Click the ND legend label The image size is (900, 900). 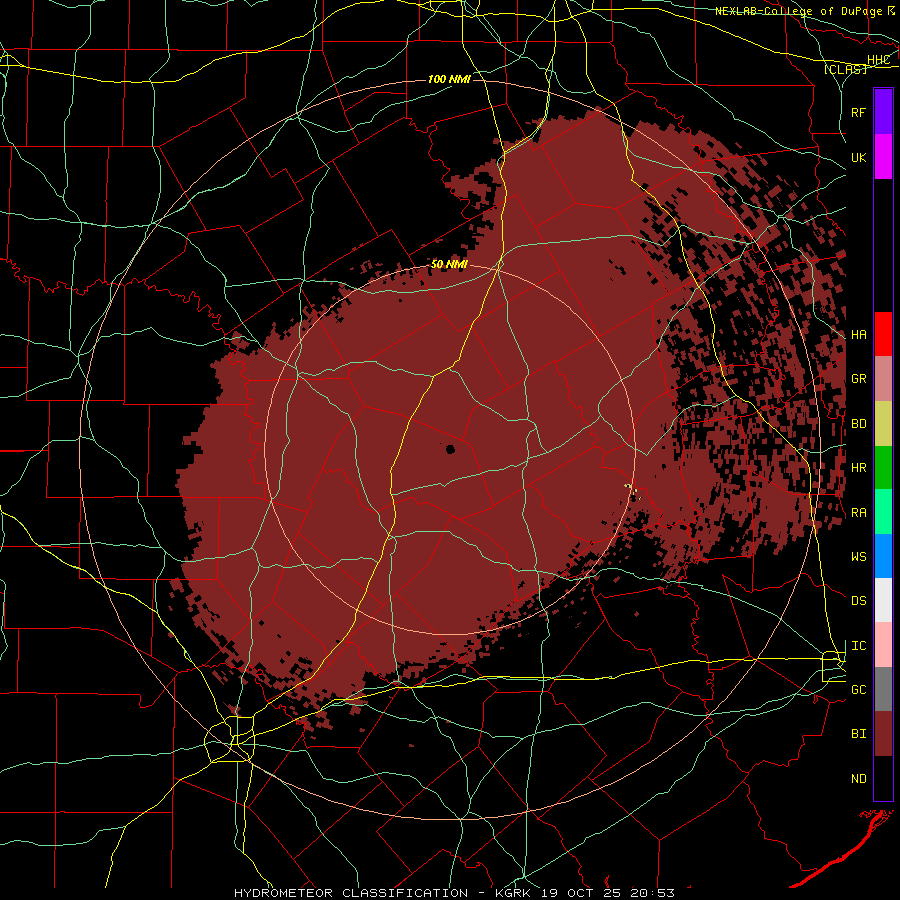point(858,779)
